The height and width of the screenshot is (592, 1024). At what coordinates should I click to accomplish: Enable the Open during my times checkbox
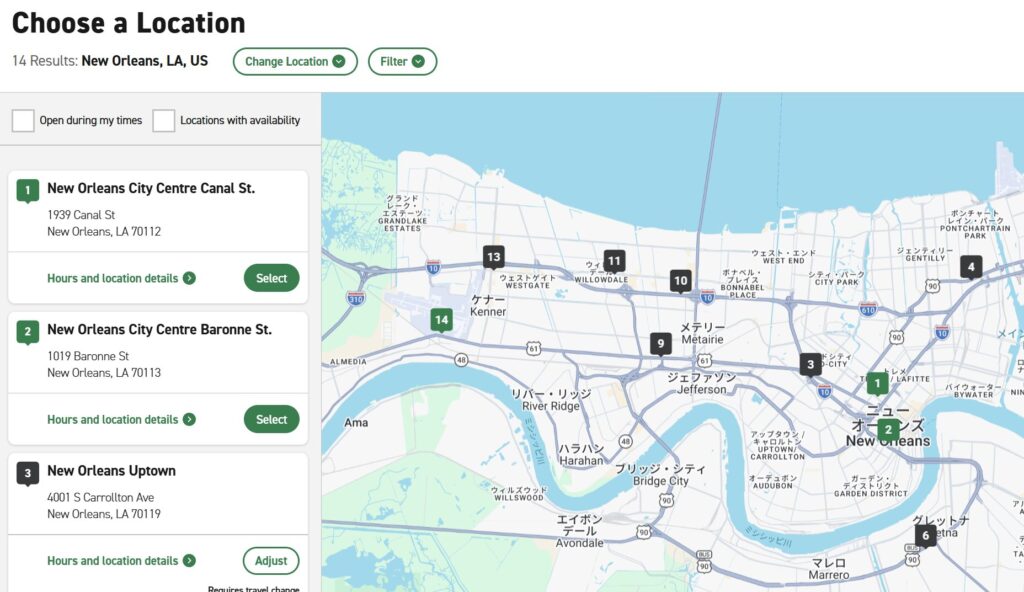[24, 120]
